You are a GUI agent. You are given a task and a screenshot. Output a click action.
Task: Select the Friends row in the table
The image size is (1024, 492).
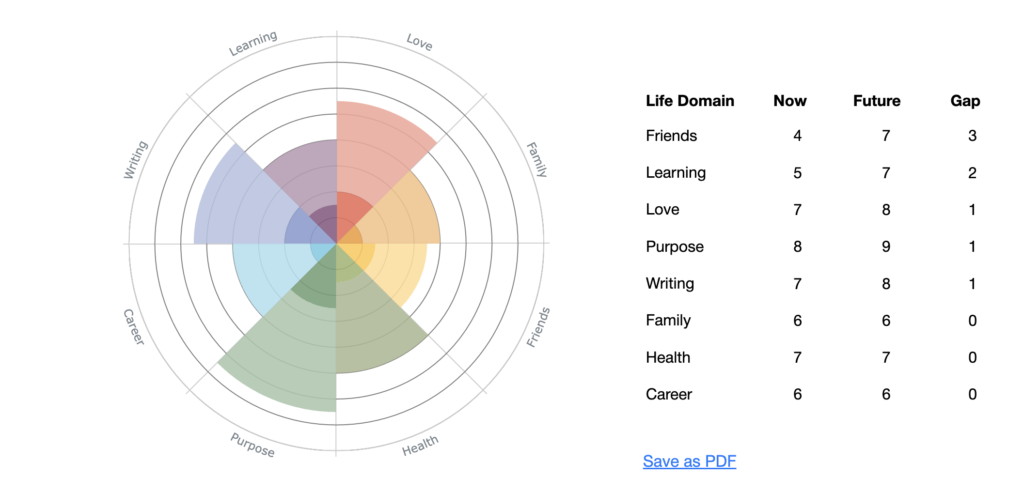(812, 136)
